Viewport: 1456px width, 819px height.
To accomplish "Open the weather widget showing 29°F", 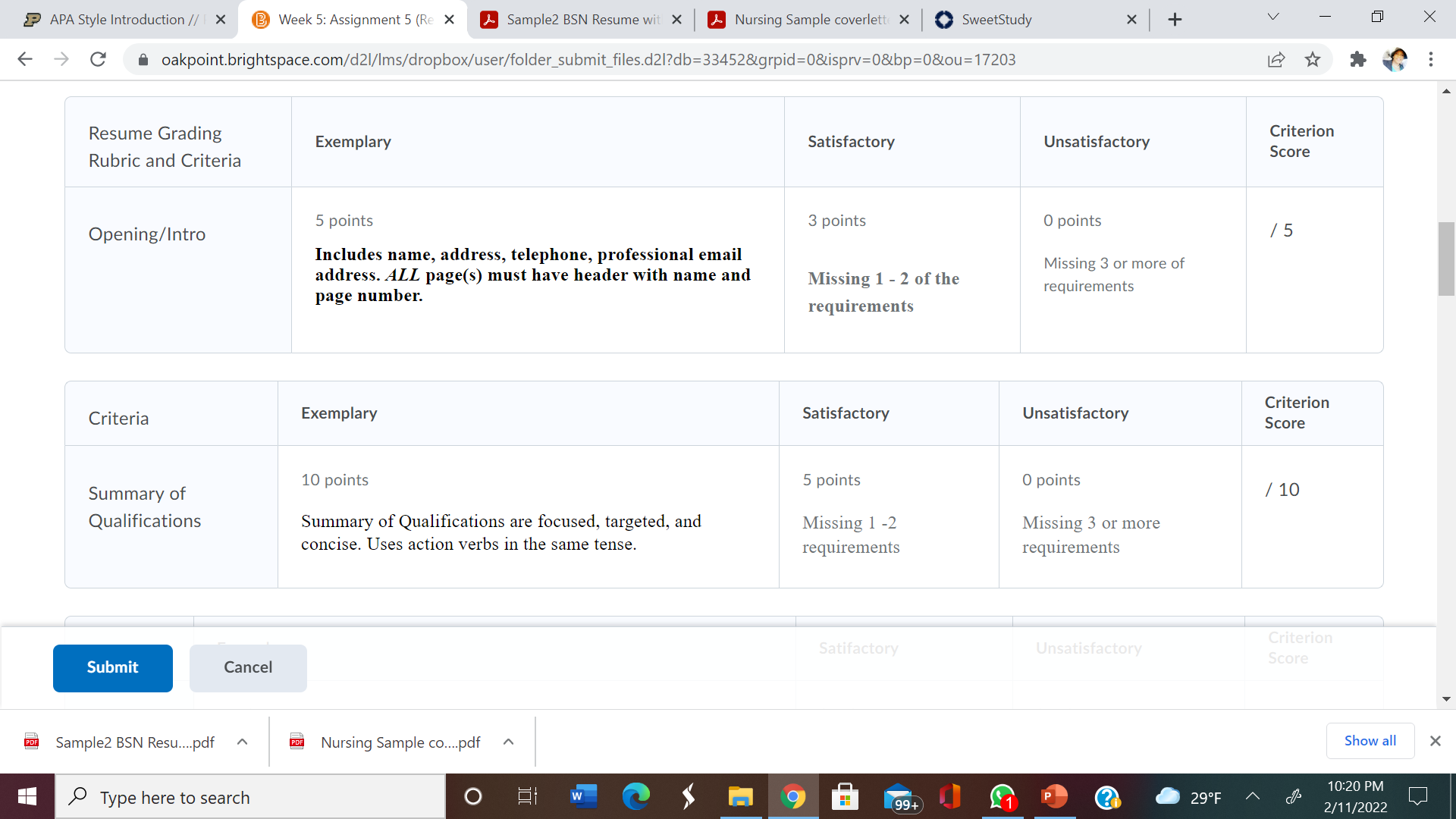I will tap(1188, 797).
